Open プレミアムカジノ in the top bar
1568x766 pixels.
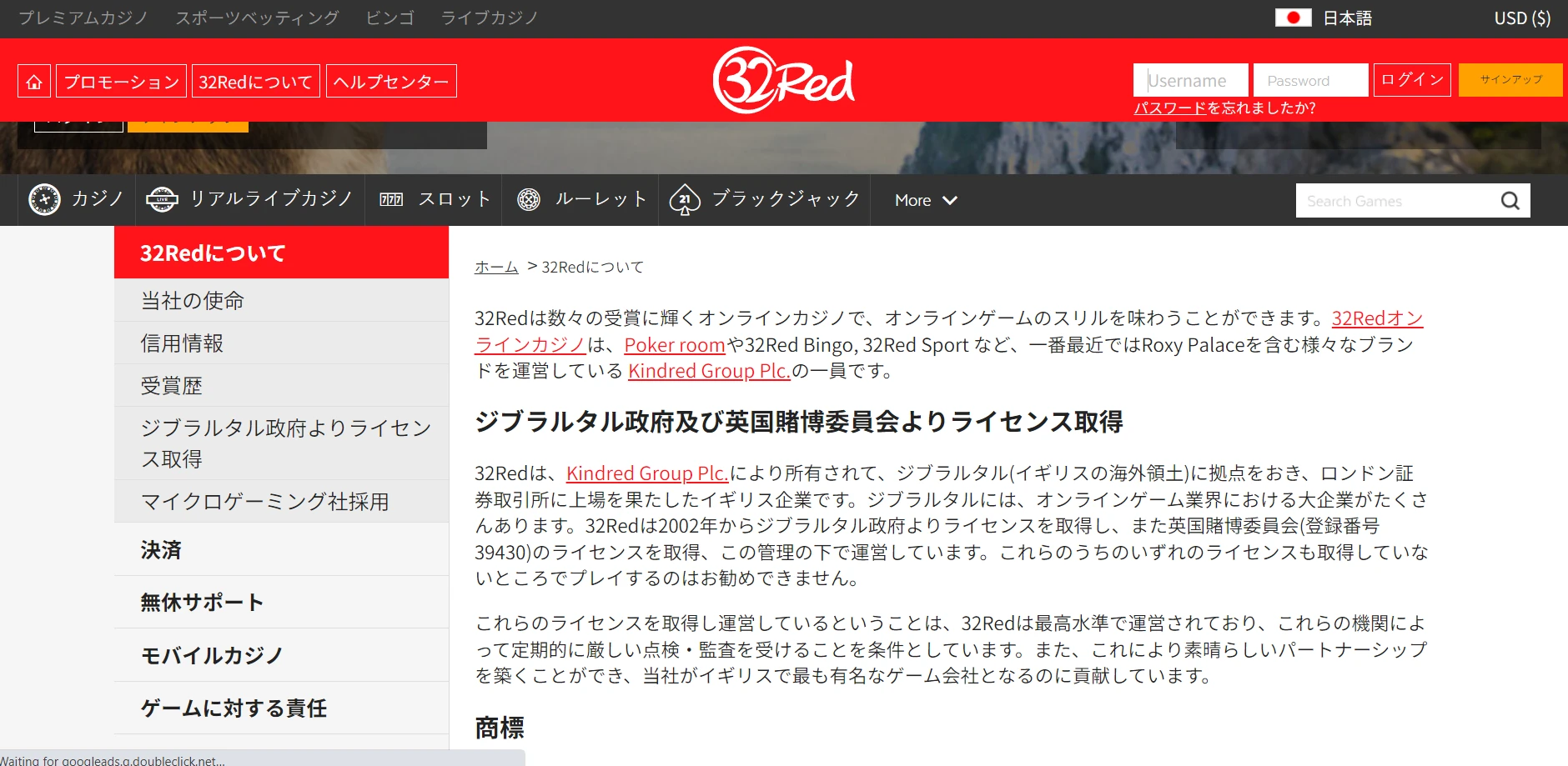click(83, 18)
